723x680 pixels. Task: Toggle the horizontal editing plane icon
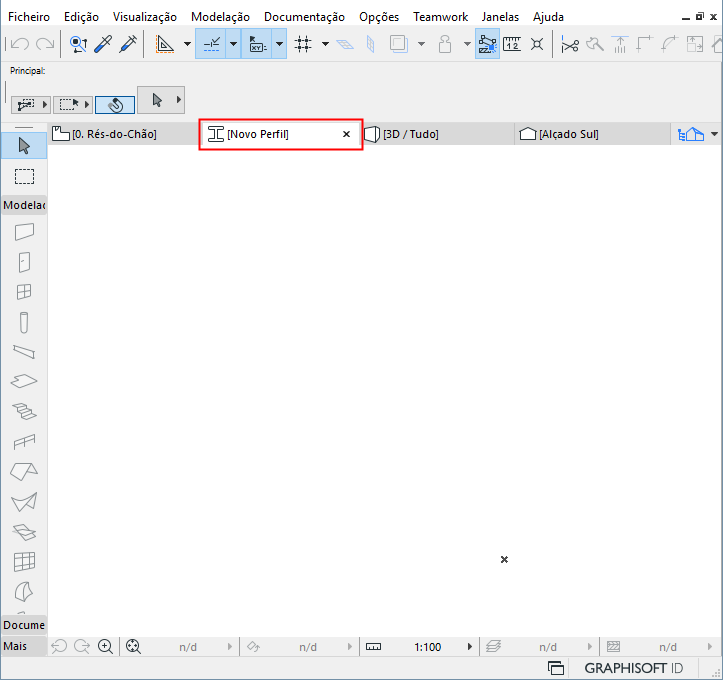[x=345, y=44]
